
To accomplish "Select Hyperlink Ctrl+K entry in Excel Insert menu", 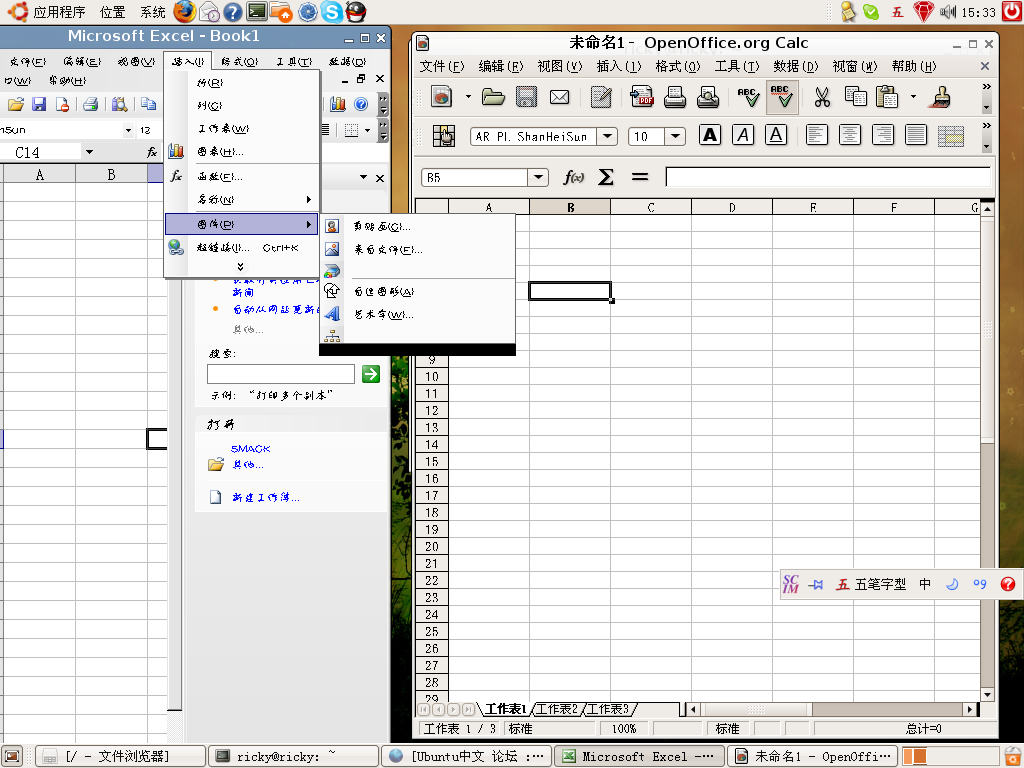I will pos(242,248).
